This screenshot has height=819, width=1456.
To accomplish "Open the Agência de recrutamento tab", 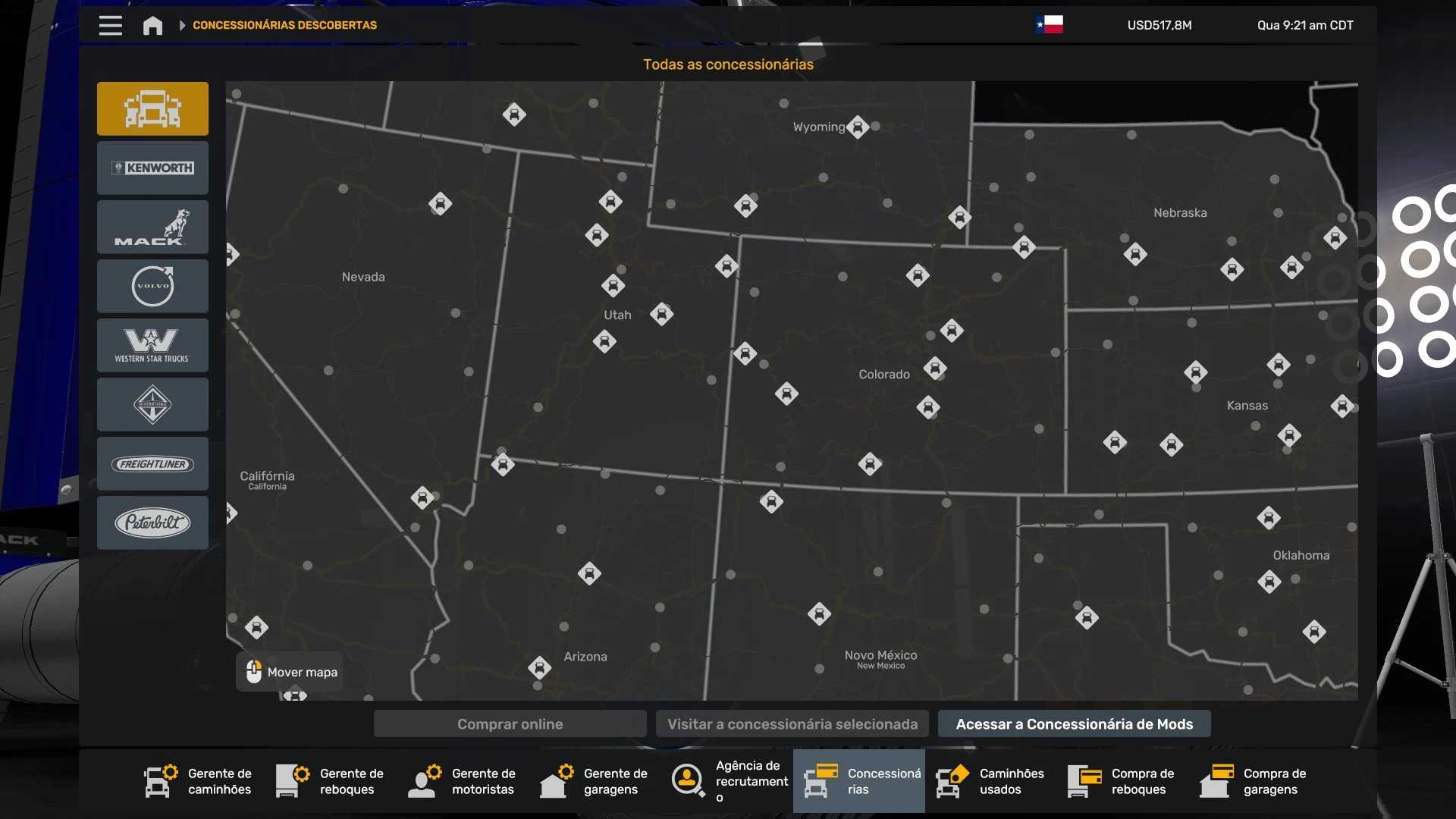I will [x=729, y=781].
